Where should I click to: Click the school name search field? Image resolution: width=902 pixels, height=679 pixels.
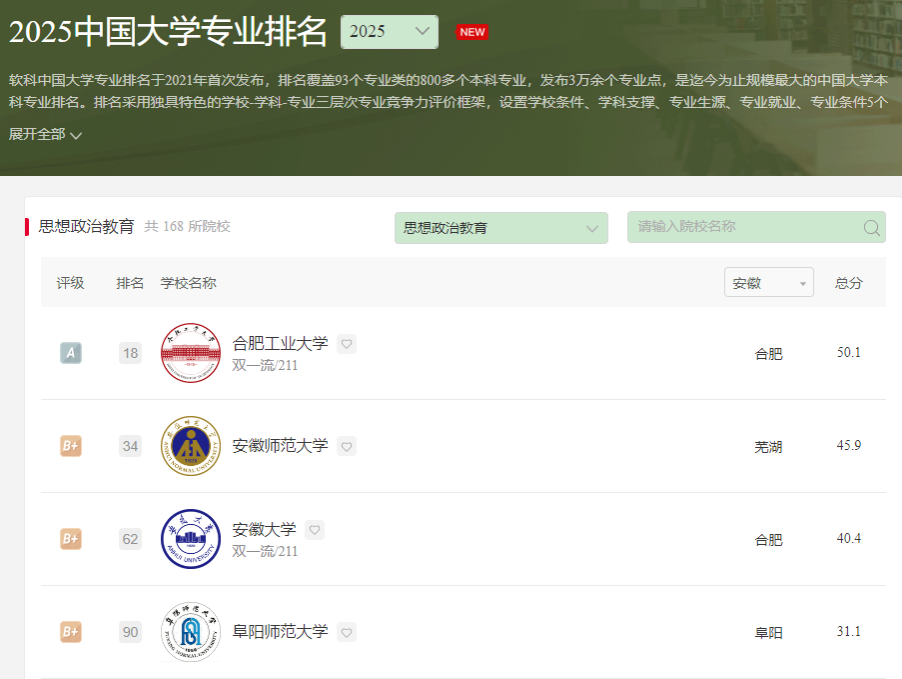pyautogui.click(x=745, y=227)
